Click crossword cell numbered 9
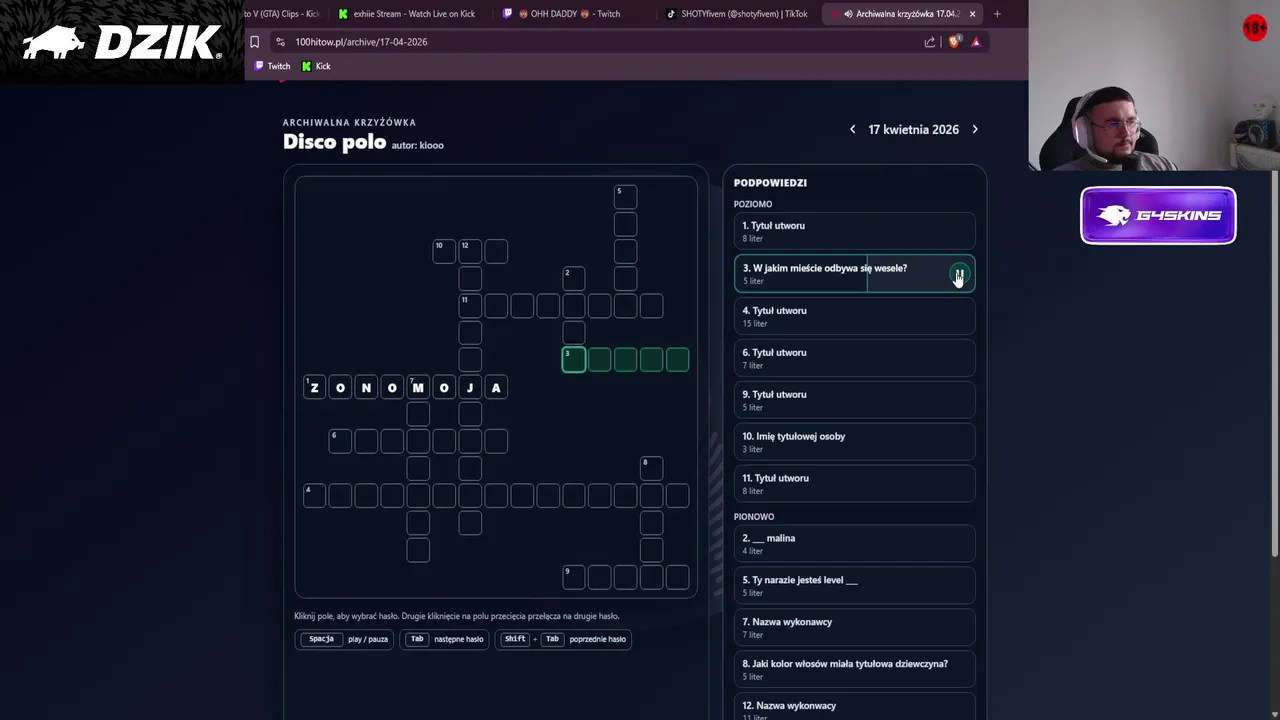 click(573, 577)
